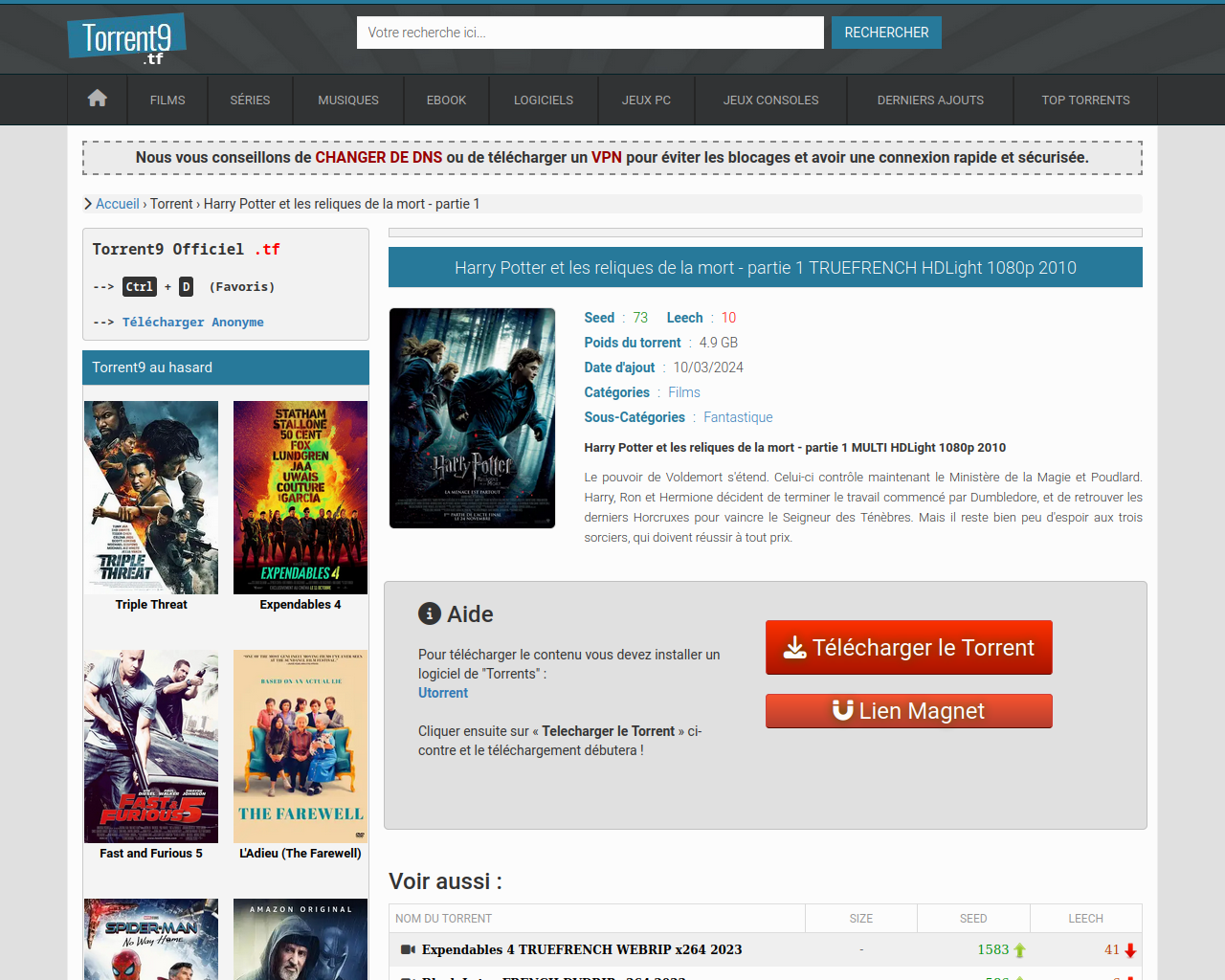Open the Films category link
The height and width of the screenshot is (980, 1225).
click(684, 392)
